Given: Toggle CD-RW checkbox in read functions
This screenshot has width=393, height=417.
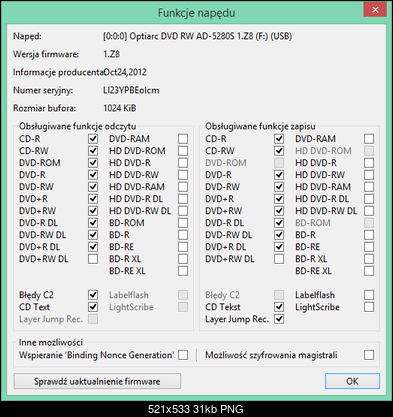Looking at the screenshot, I should click(93, 151).
